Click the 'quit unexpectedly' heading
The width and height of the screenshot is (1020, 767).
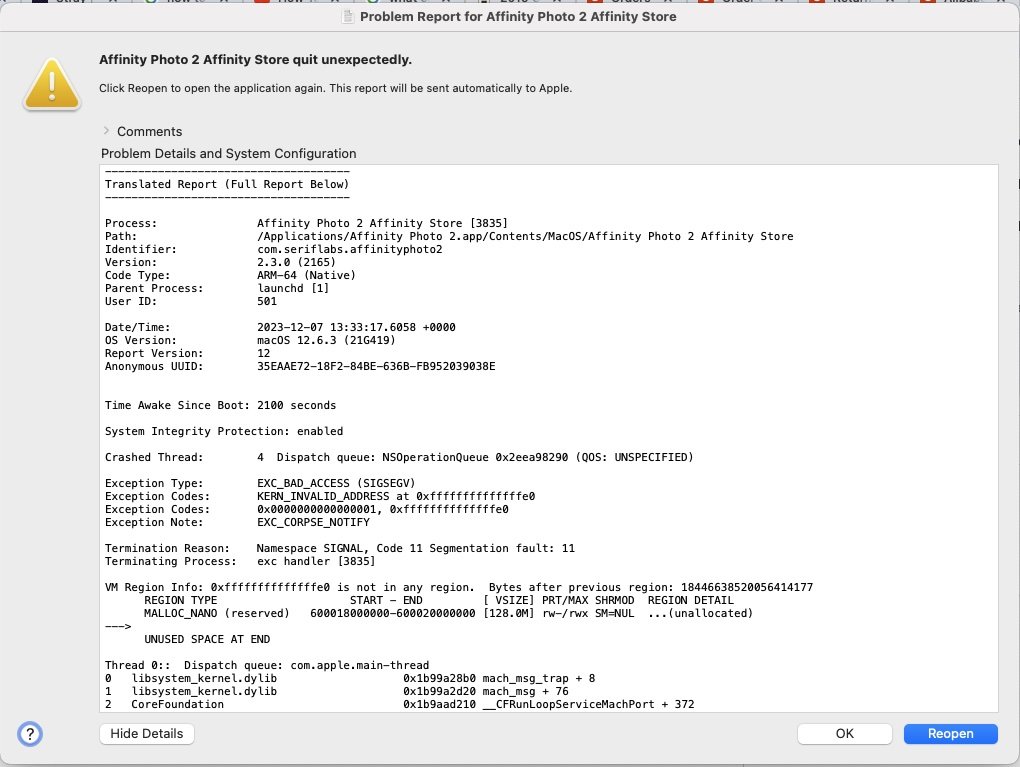coord(255,59)
